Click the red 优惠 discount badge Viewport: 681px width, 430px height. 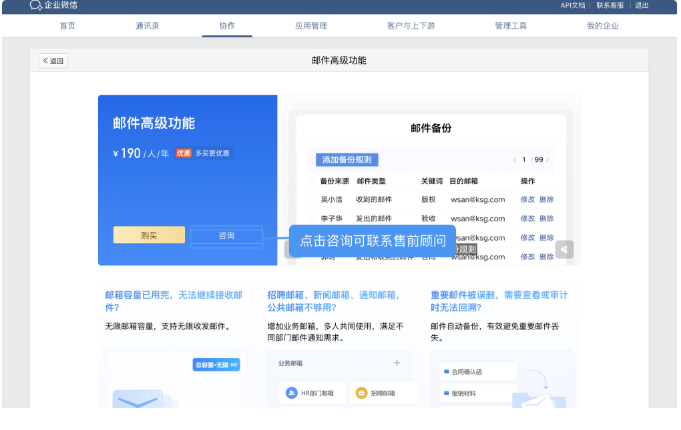pos(183,153)
